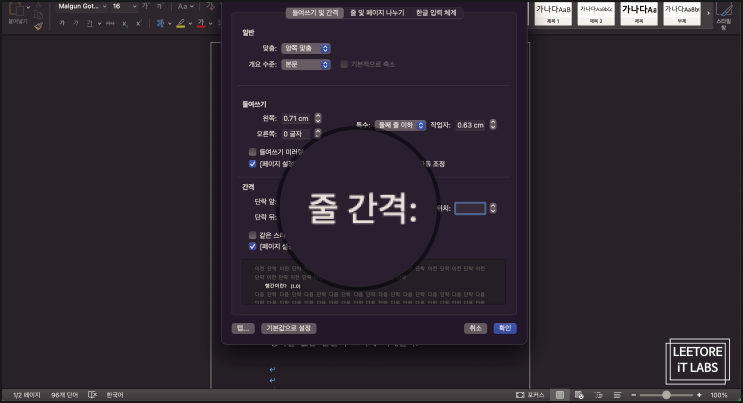Screen dimensions: 743x403
Task: Expand the highlight color dropdown arrow
Action: (x=190, y=23)
